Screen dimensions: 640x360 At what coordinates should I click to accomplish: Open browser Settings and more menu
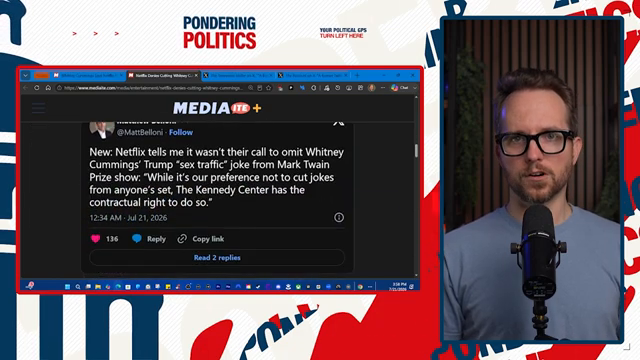click(x=383, y=88)
